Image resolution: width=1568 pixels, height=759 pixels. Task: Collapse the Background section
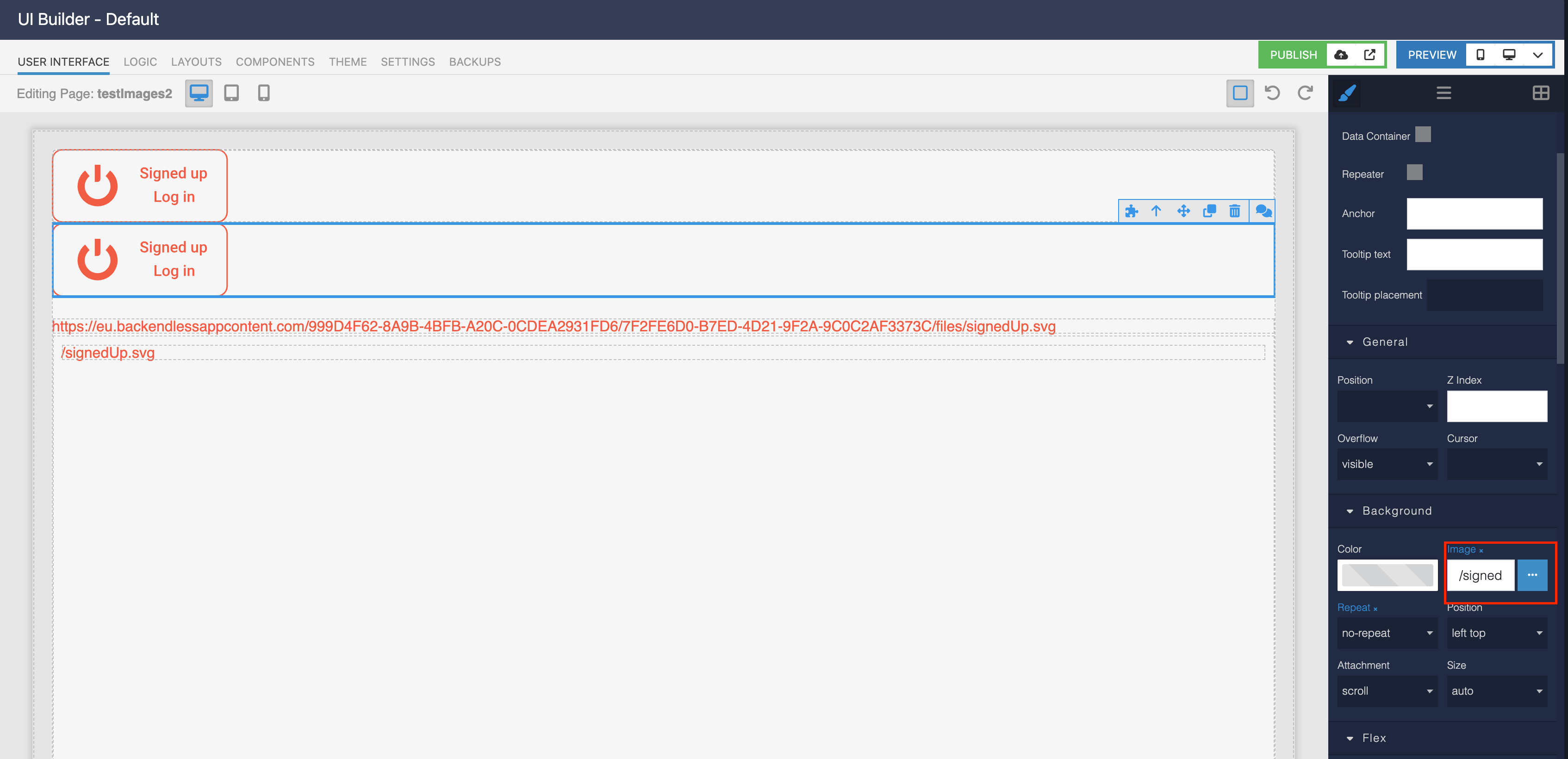tap(1396, 511)
